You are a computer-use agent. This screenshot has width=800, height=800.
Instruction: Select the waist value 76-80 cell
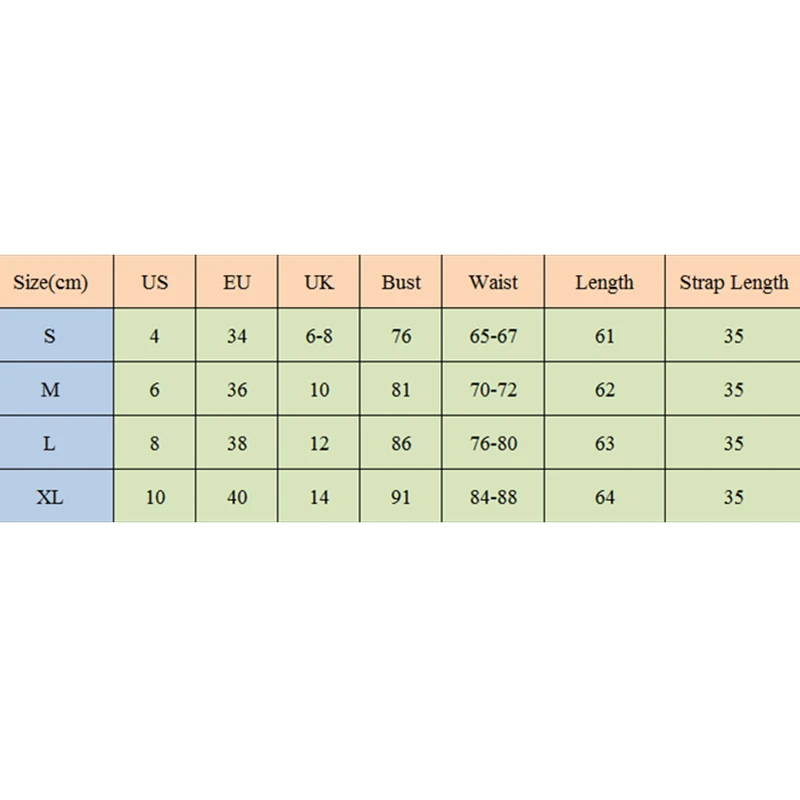pos(494,443)
